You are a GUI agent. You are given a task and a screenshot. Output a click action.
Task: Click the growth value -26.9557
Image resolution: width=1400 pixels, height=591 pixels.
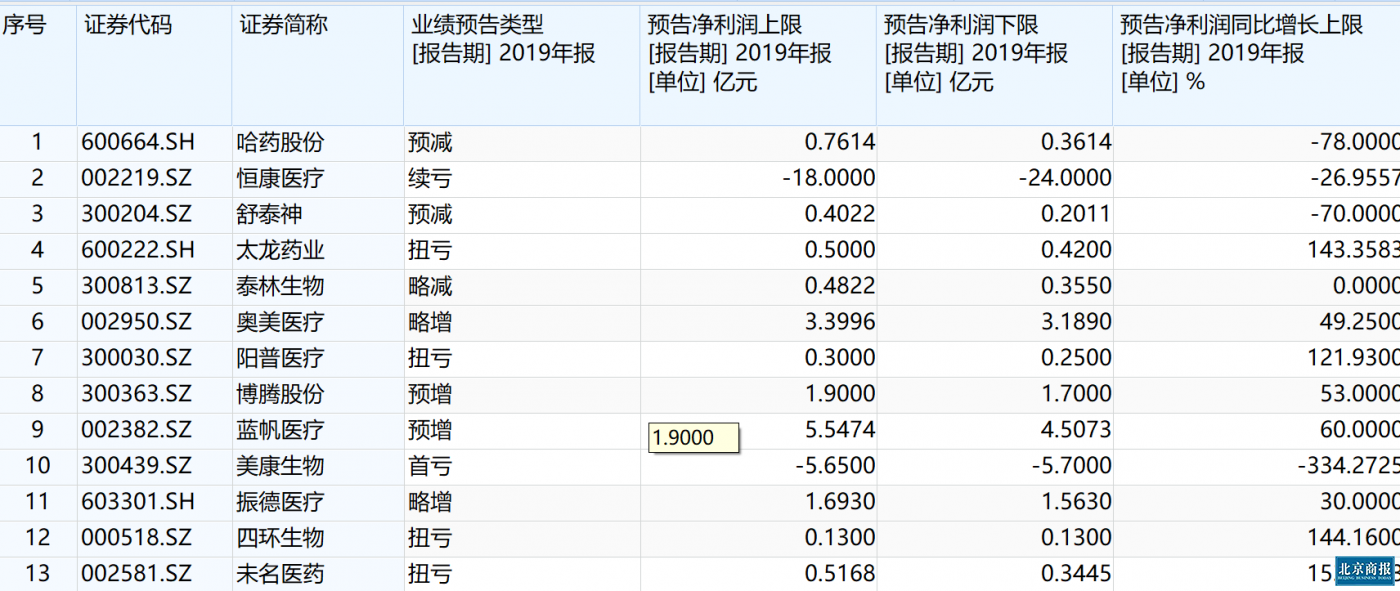(x=1355, y=179)
